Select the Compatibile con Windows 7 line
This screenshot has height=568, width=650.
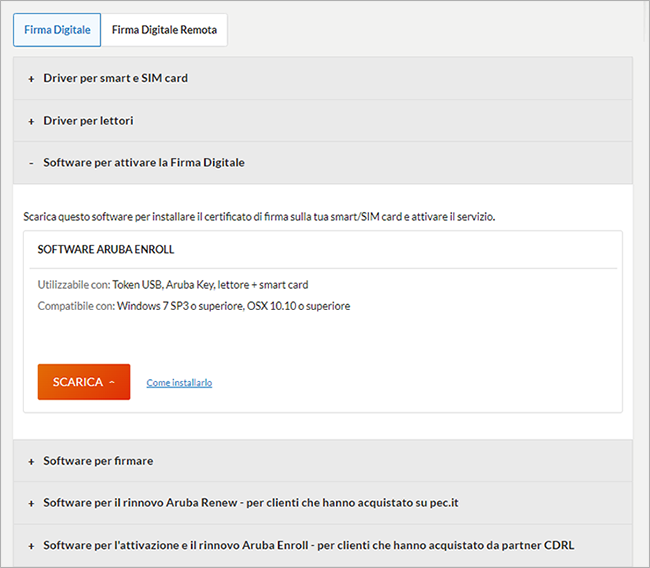194,306
